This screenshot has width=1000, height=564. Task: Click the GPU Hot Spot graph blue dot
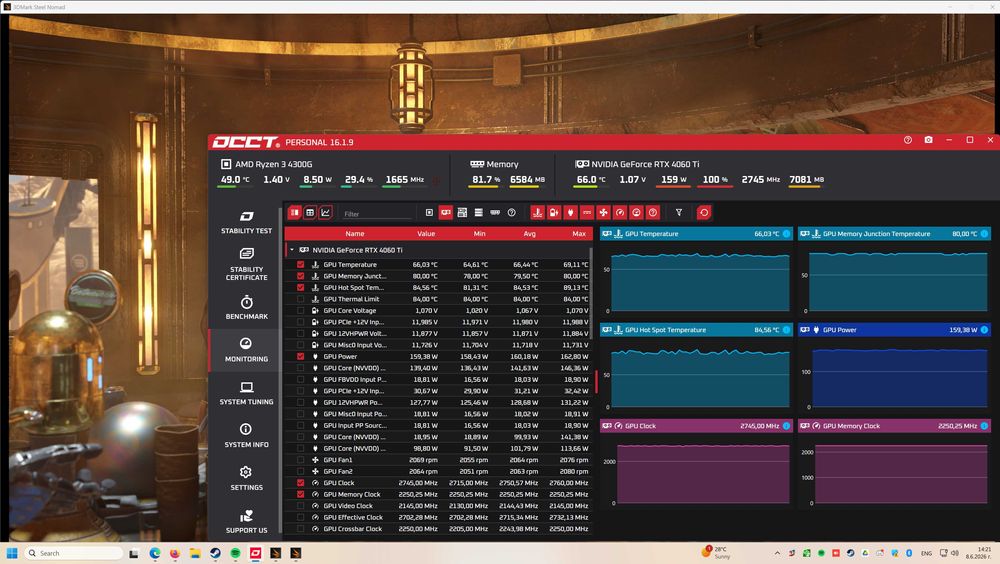[786, 330]
